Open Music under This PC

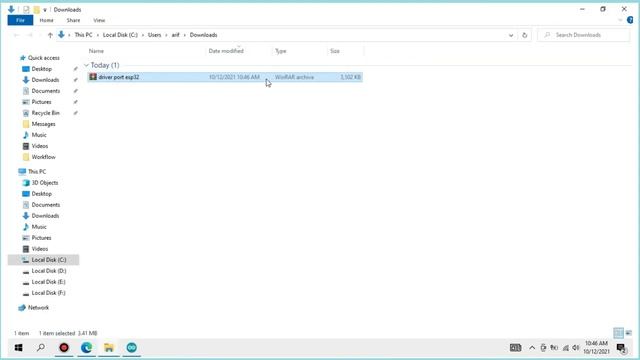(39, 227)
